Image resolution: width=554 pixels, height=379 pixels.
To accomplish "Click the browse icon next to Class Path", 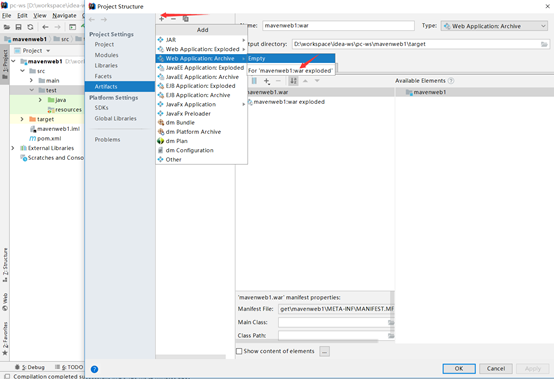I will click(391, 336).
